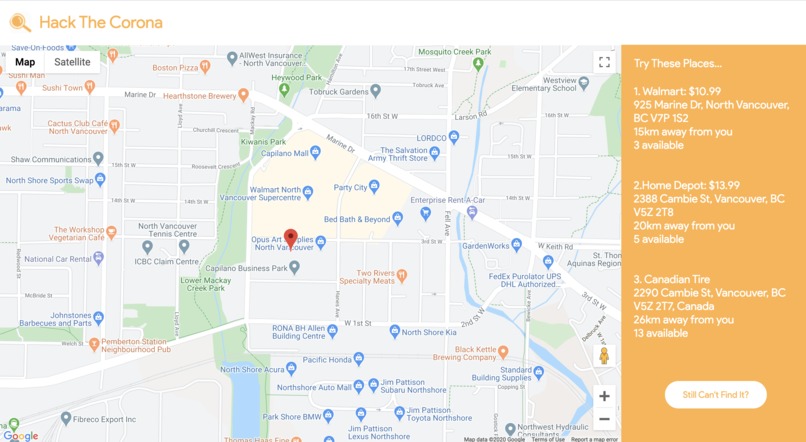Viewport: 806px width, 442px height.
Task: Click Hearthstone Brewery restaurant pin
Action: click(244, 95)
